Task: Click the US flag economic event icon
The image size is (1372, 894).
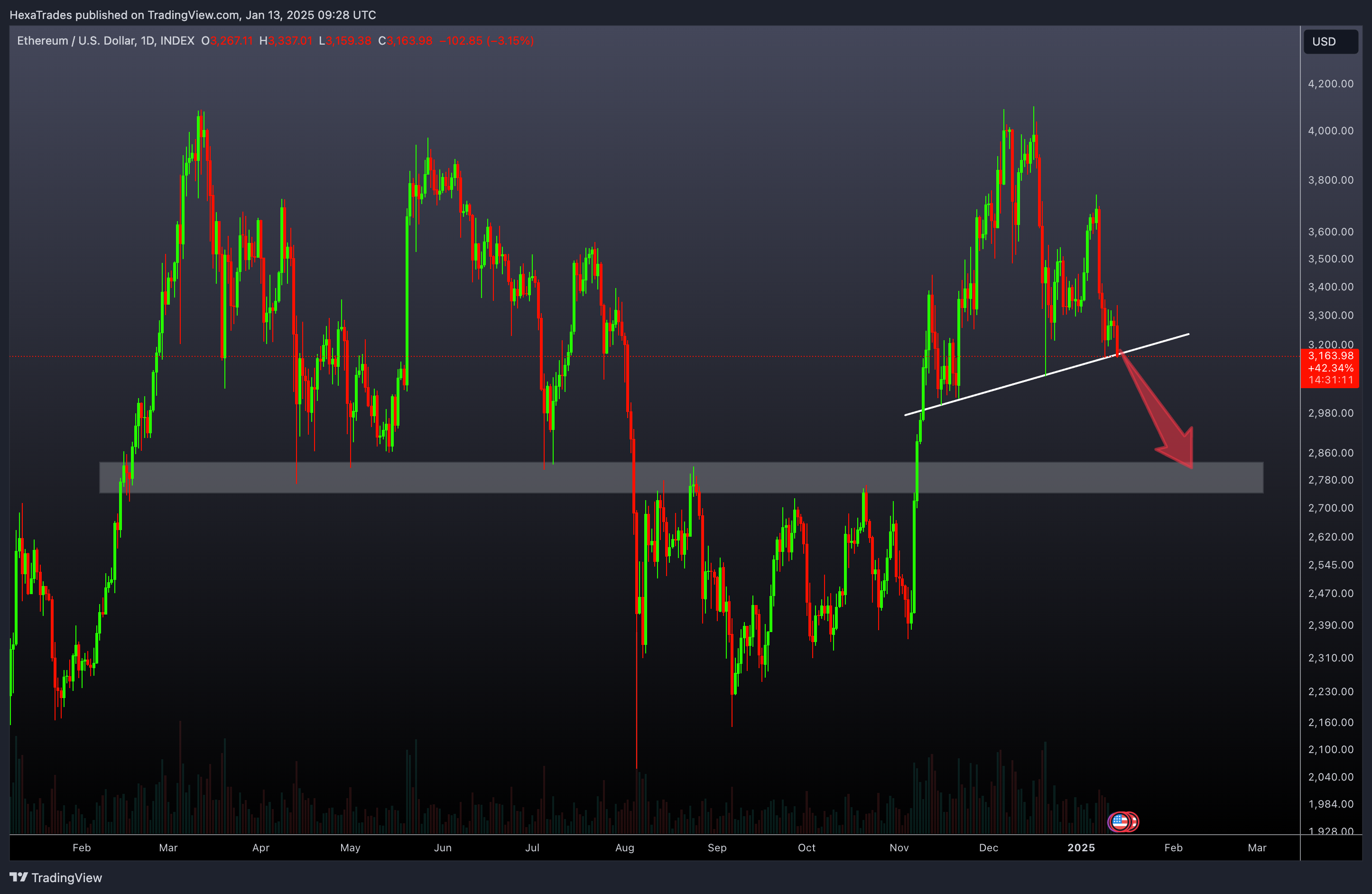Action: click(1120, 821)
